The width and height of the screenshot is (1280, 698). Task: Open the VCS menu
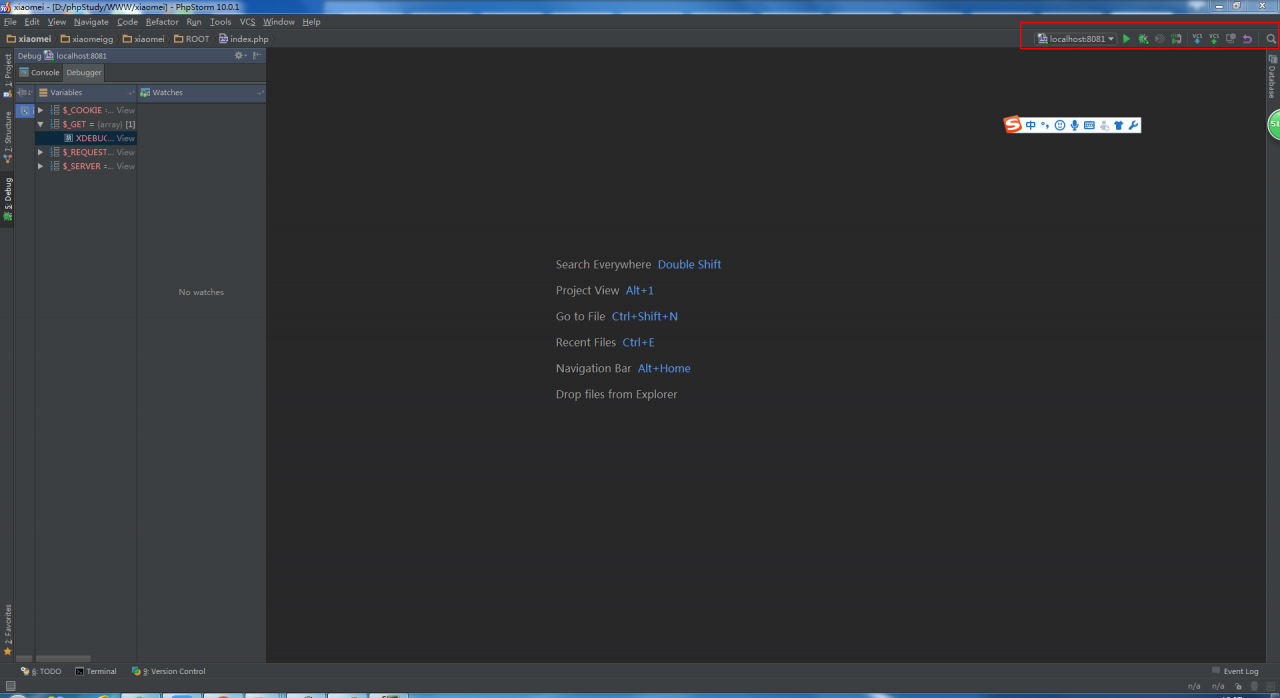pos(247,21)
